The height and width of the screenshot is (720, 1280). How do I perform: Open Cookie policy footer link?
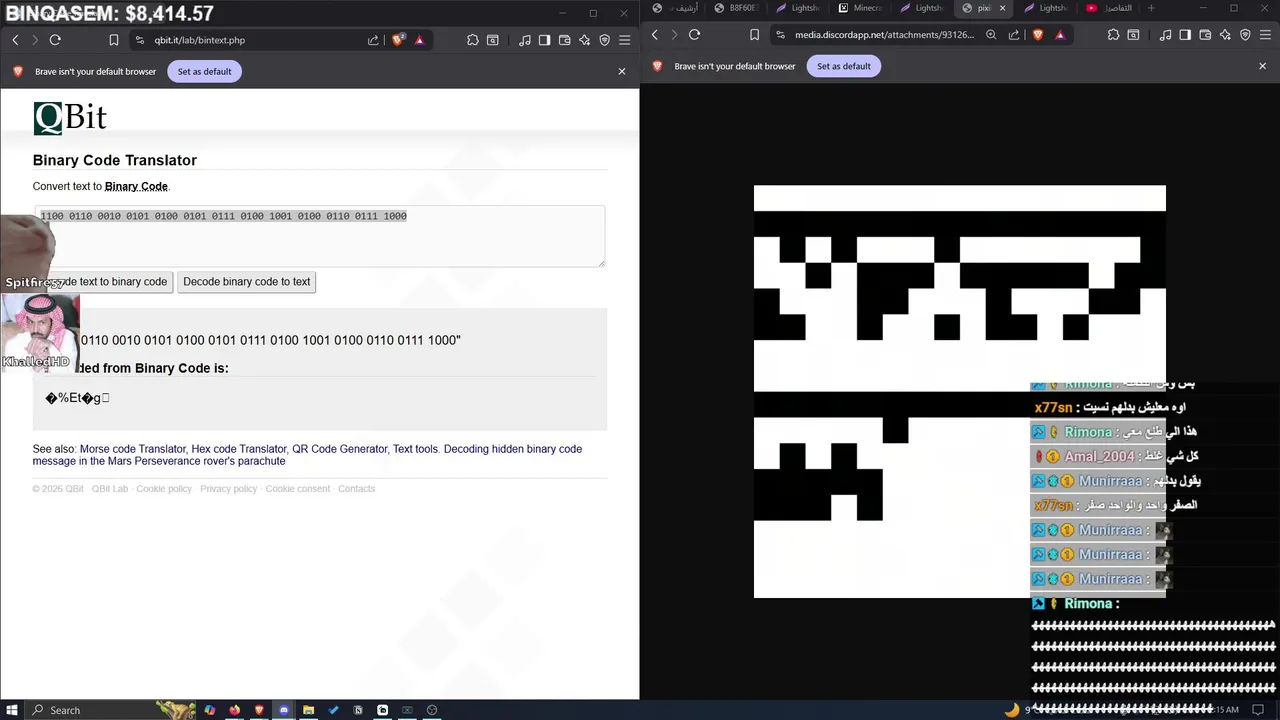[x=164, y=489]
